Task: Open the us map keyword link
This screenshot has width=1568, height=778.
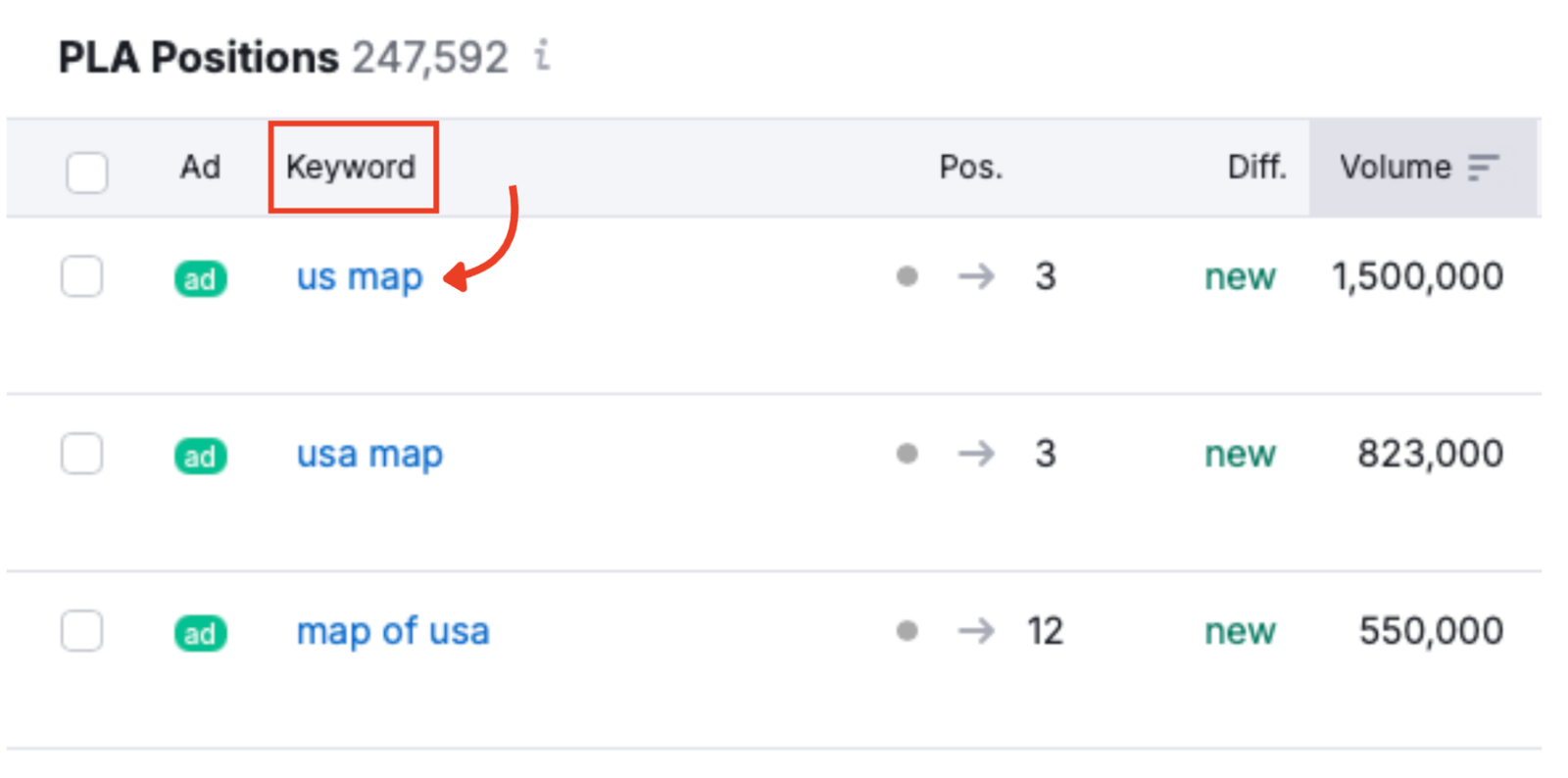Action: (x=360, y=277)
